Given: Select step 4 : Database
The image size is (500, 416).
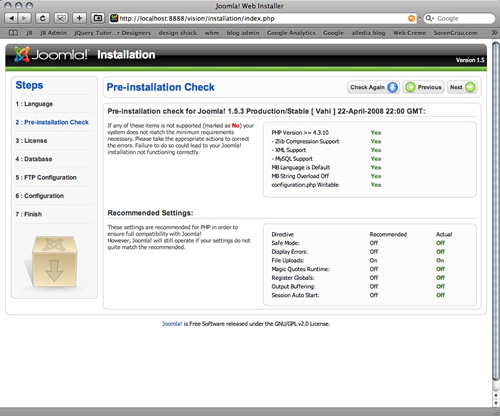Looking at the screenshot, I should point(34,159).
